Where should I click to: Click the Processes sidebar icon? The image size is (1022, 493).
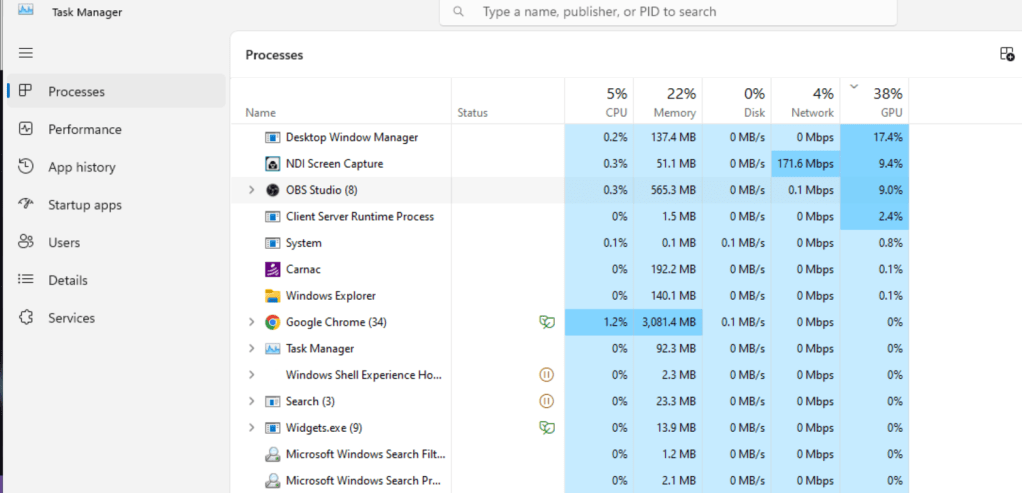click(x=25, y=91)
